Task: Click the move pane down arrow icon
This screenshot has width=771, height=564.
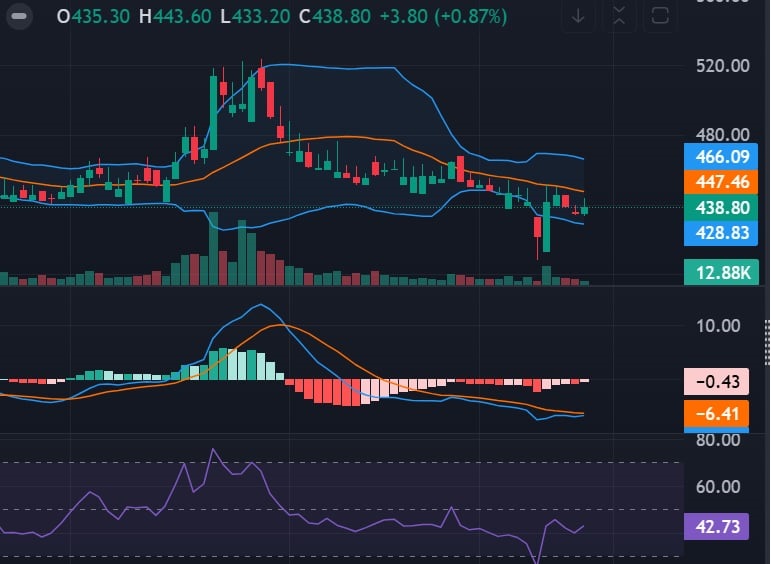Action: click(579, 16)
